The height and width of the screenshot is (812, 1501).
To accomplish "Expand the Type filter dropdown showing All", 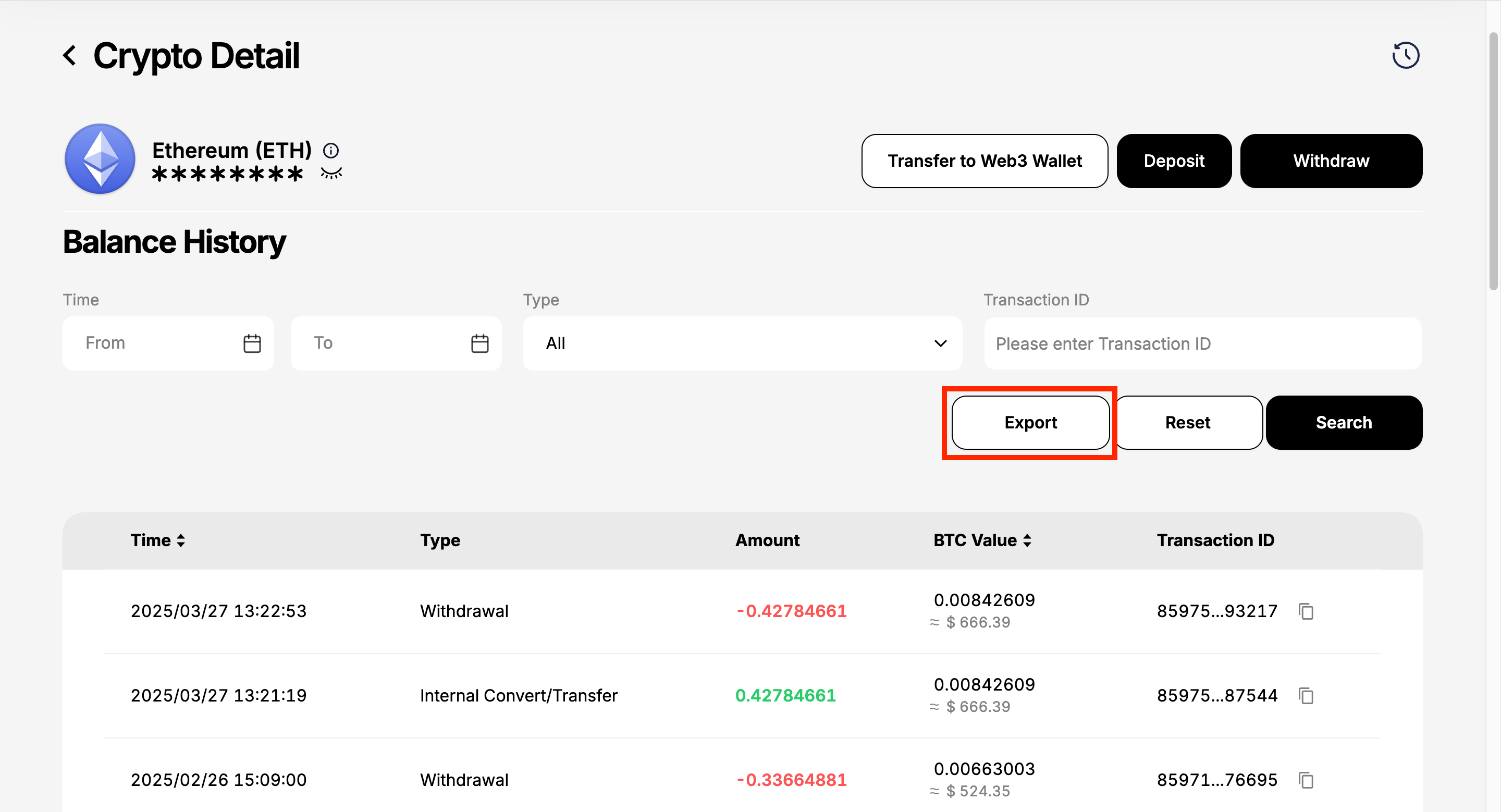I will point(742,343).
